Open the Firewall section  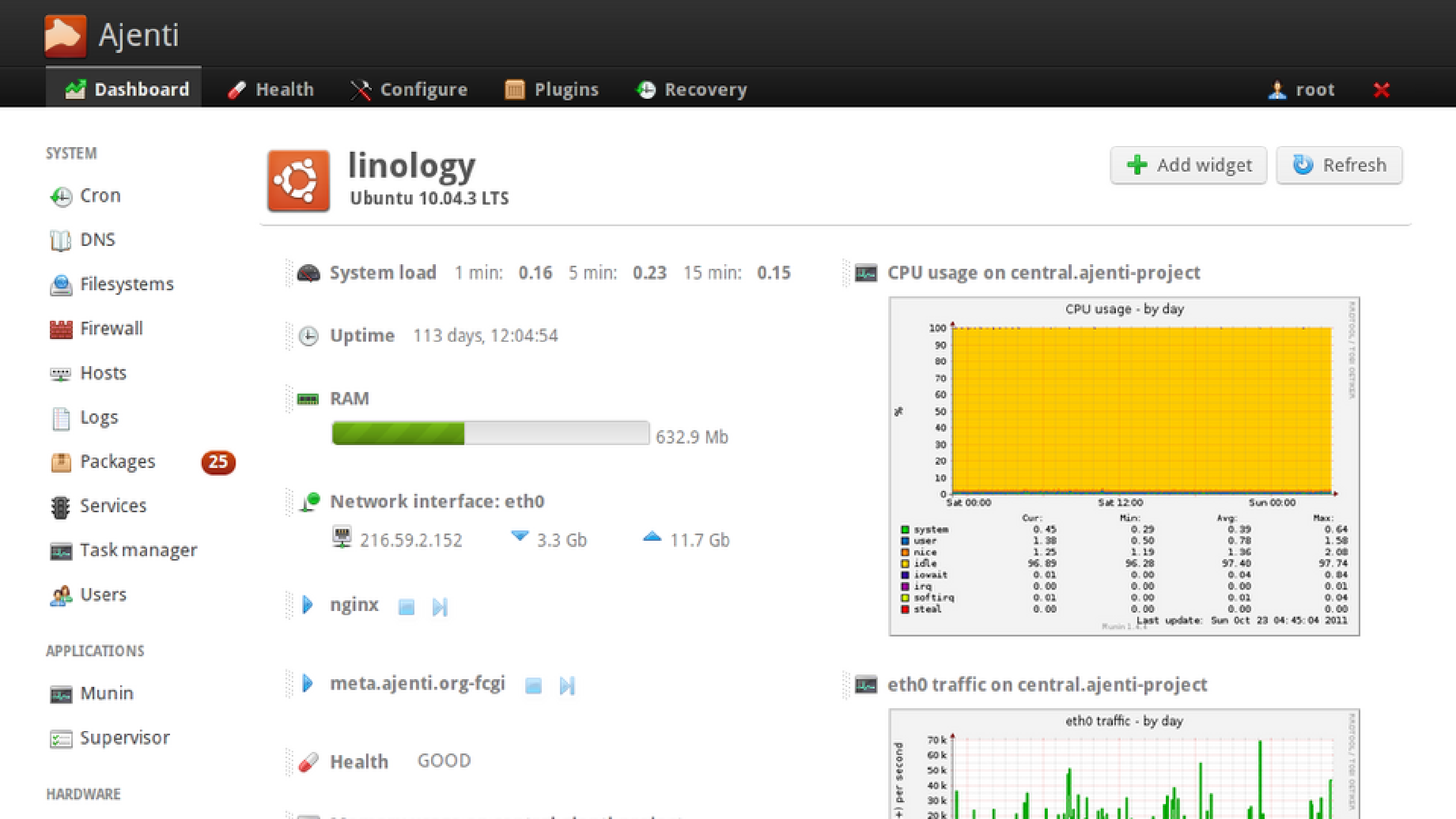(96, 329)
